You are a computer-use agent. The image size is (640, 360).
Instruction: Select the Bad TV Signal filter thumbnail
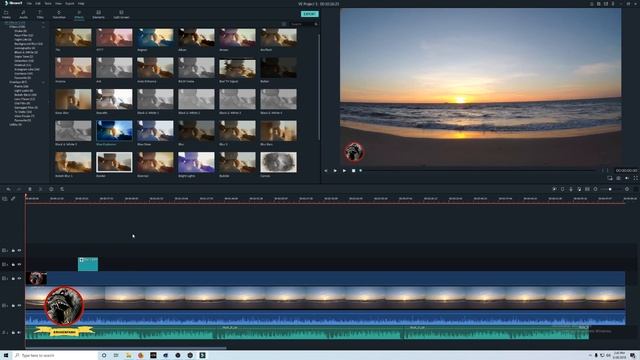[x=237, y=68]
